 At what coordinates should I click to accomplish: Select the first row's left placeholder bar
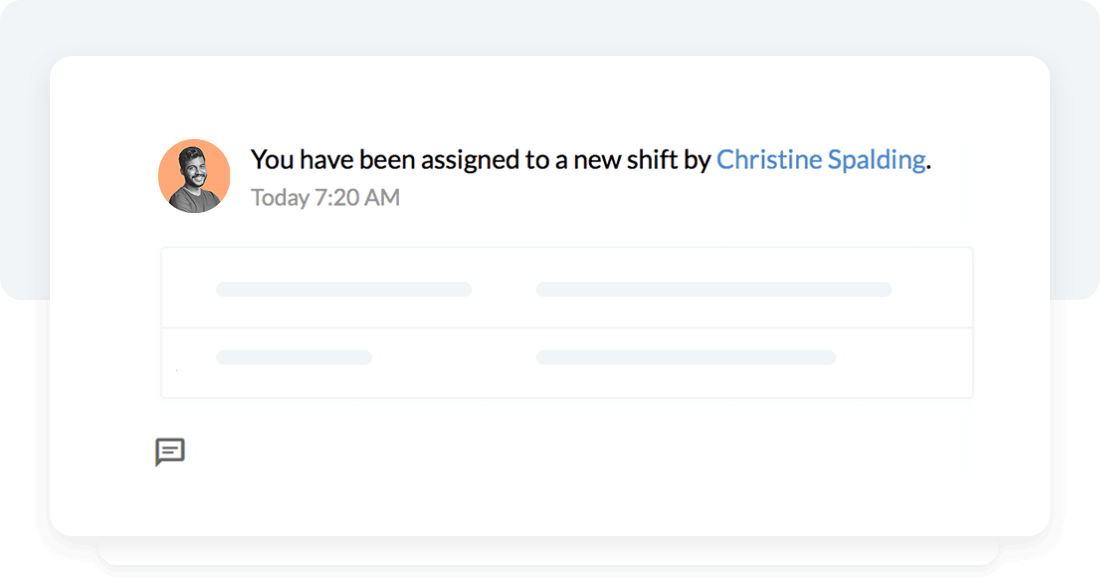tap(343, 290)
